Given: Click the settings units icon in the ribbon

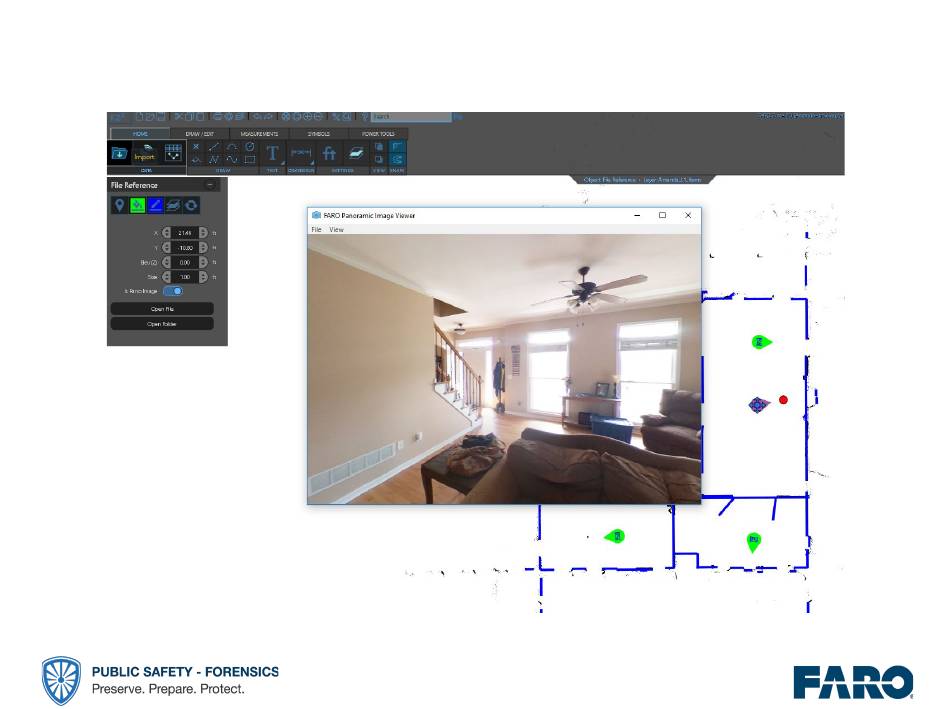Looking at the screenshot, I should 329,153.
